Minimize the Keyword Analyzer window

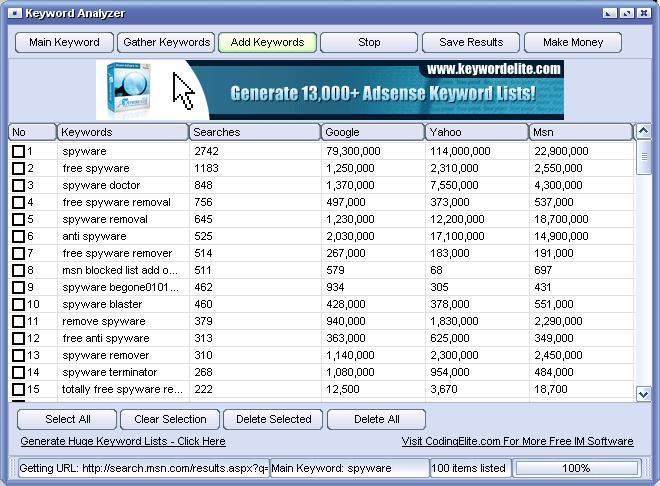tap(609, 13)
